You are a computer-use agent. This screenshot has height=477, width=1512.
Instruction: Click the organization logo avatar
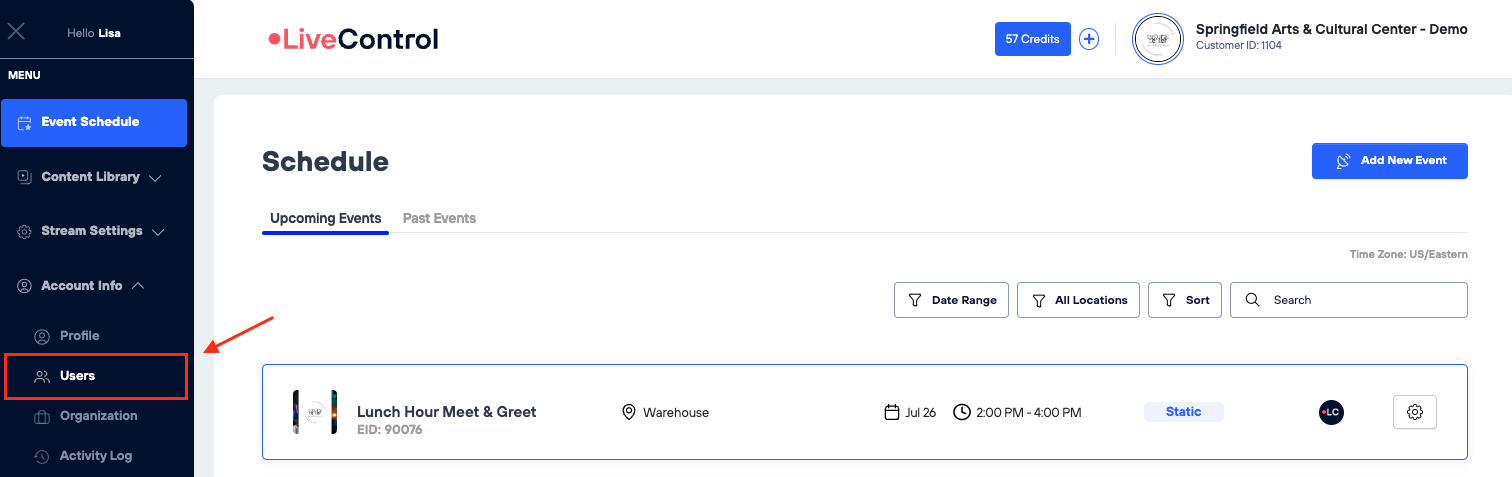(1157, 39)
